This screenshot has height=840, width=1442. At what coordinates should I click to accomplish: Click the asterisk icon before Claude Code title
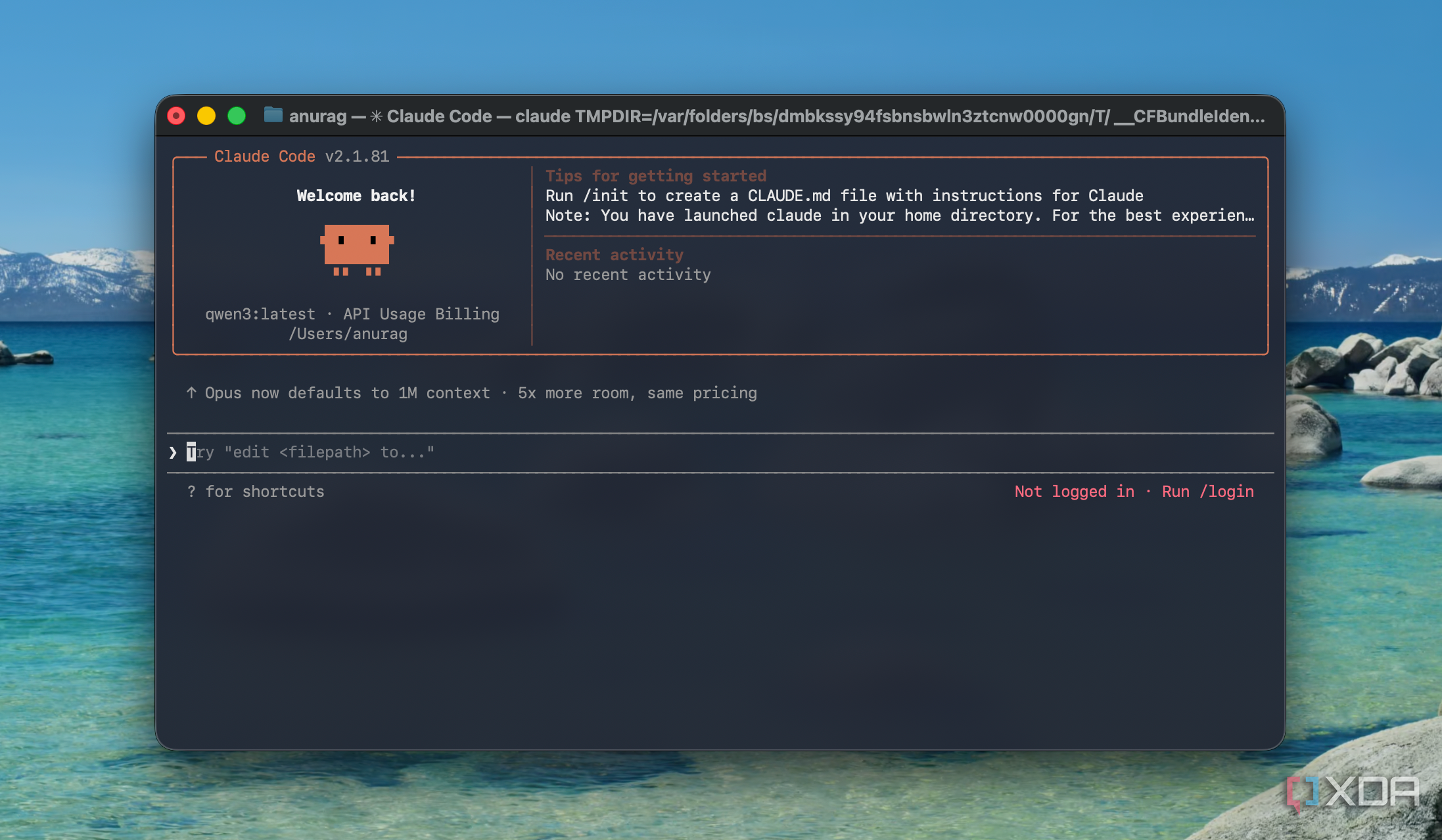(x=376, y=116)
